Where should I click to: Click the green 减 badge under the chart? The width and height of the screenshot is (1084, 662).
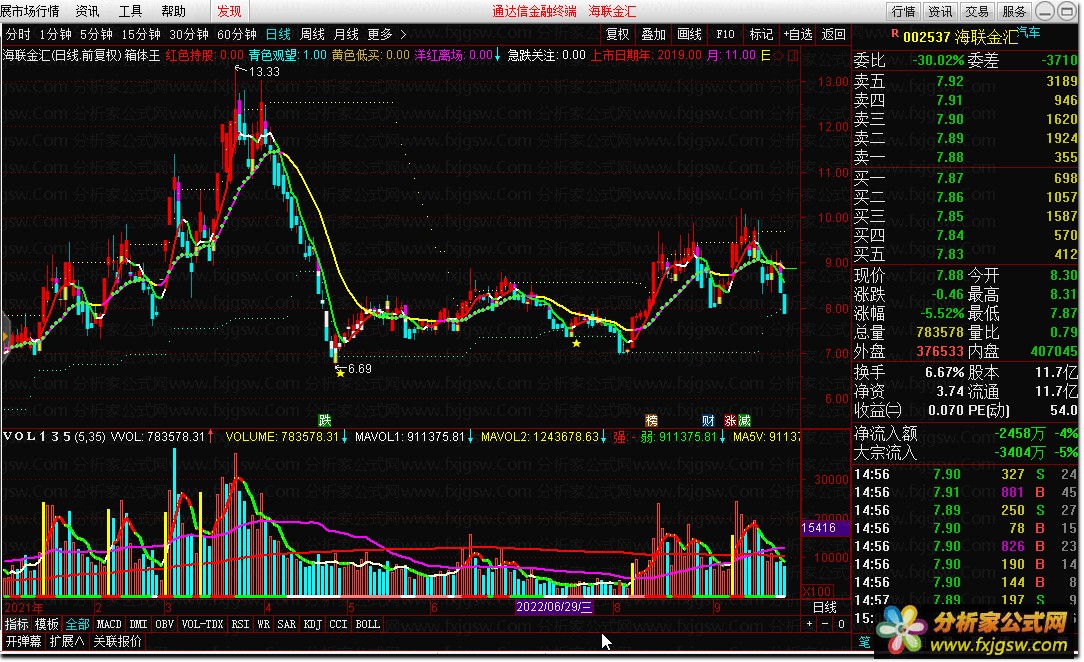pyautogui.click(x=745, y=420)
